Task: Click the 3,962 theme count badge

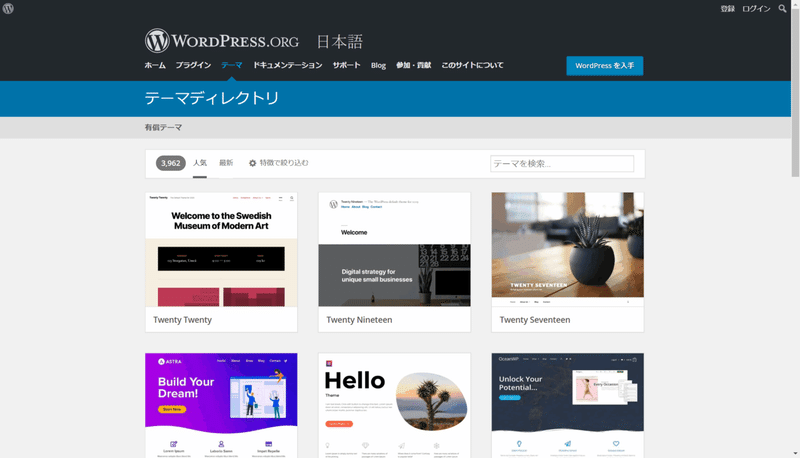Action: click(x=170, y=163)
